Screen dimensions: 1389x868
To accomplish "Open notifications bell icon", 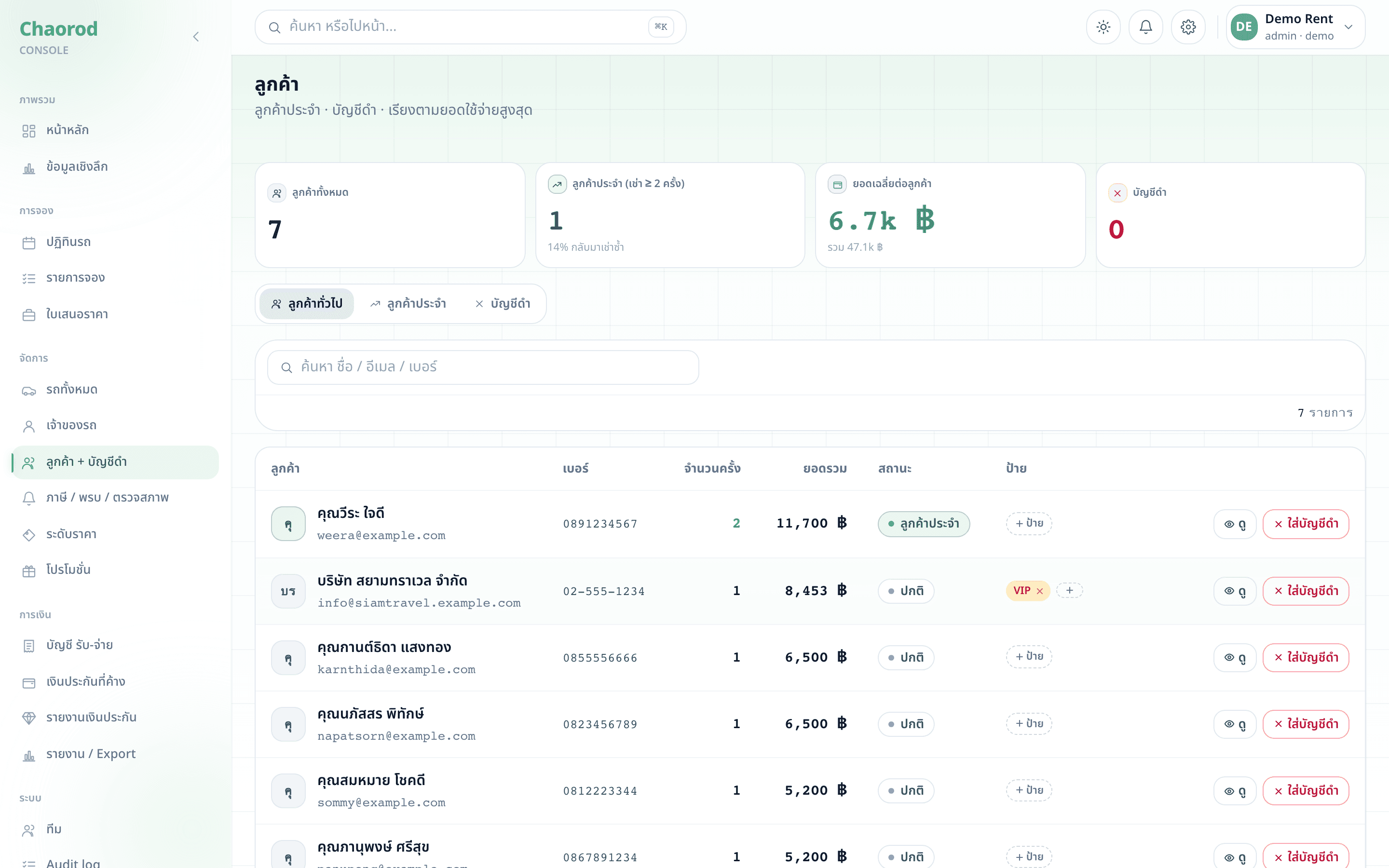I will (1145, 27).
